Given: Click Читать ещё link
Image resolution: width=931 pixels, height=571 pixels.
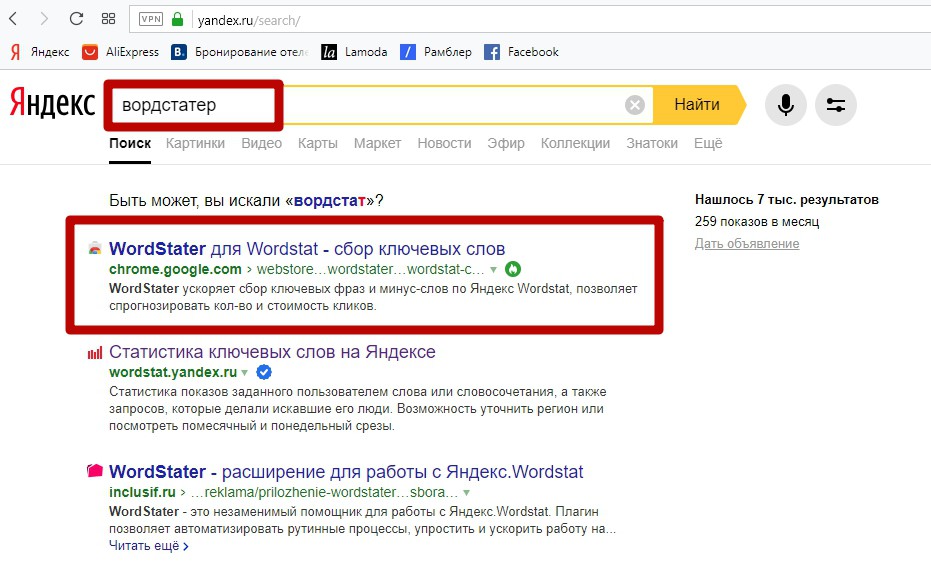Looking at the screenshot, I should coord(148,546).
